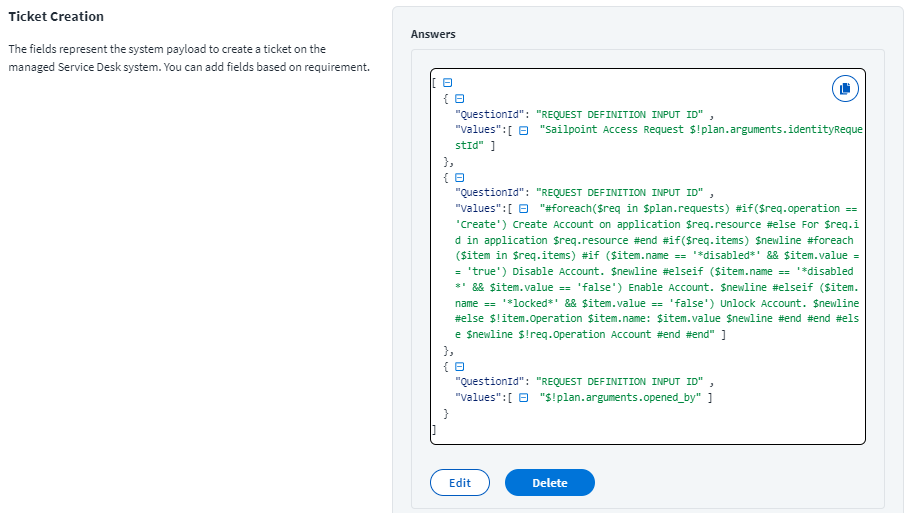Collapse the first JSON object in Answers

460,99
